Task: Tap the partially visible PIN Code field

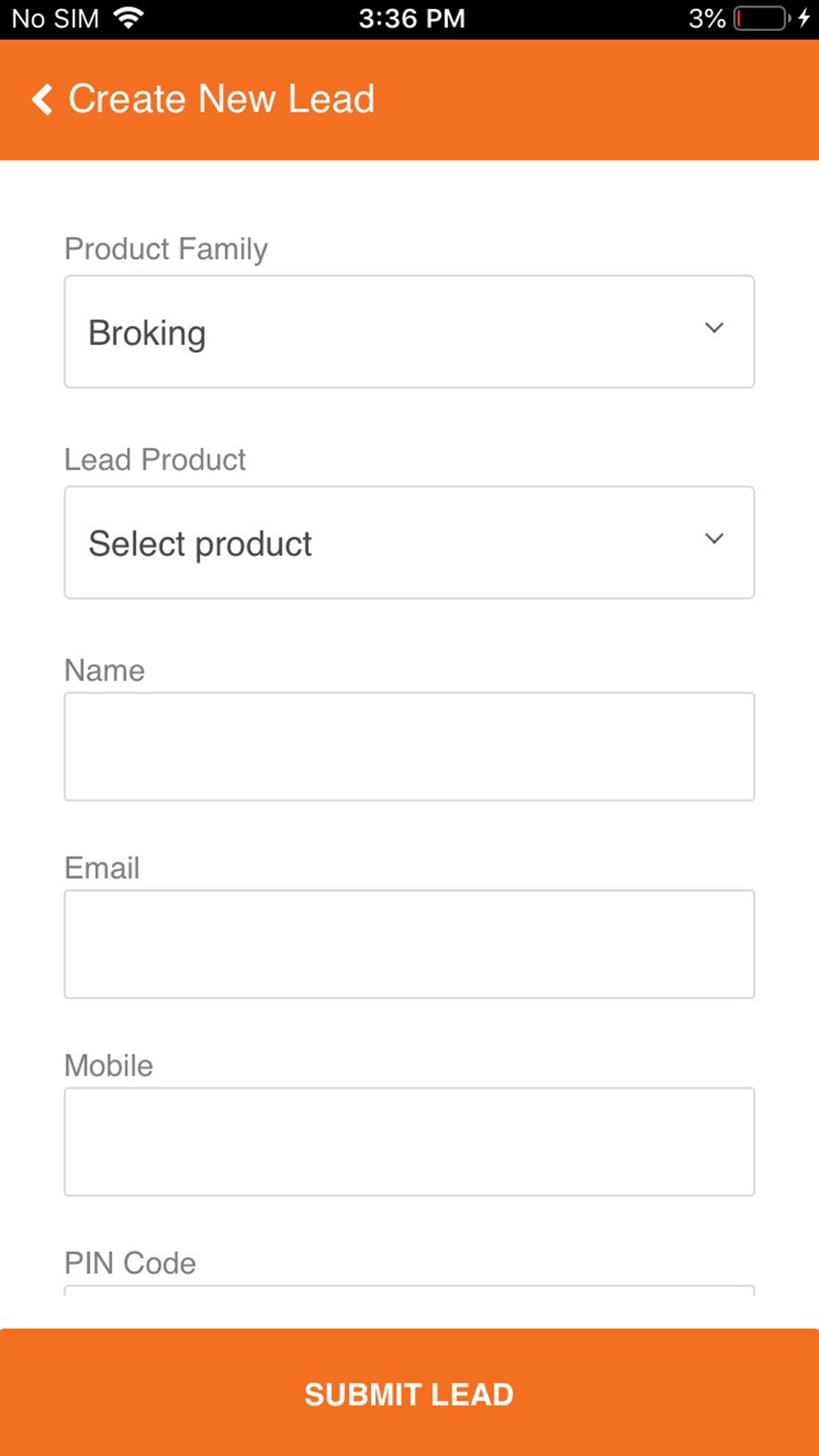Action: (x=409, y=1291)
